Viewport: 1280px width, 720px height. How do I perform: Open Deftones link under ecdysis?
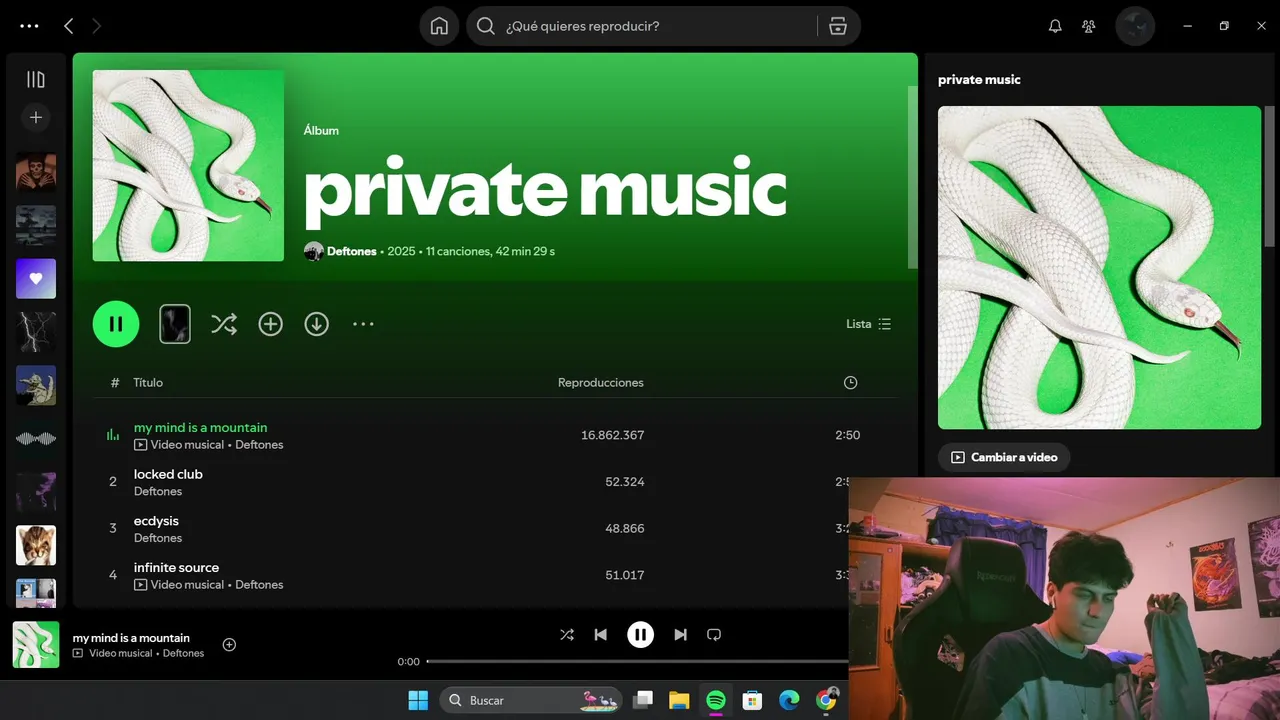[x=158, y=538]
